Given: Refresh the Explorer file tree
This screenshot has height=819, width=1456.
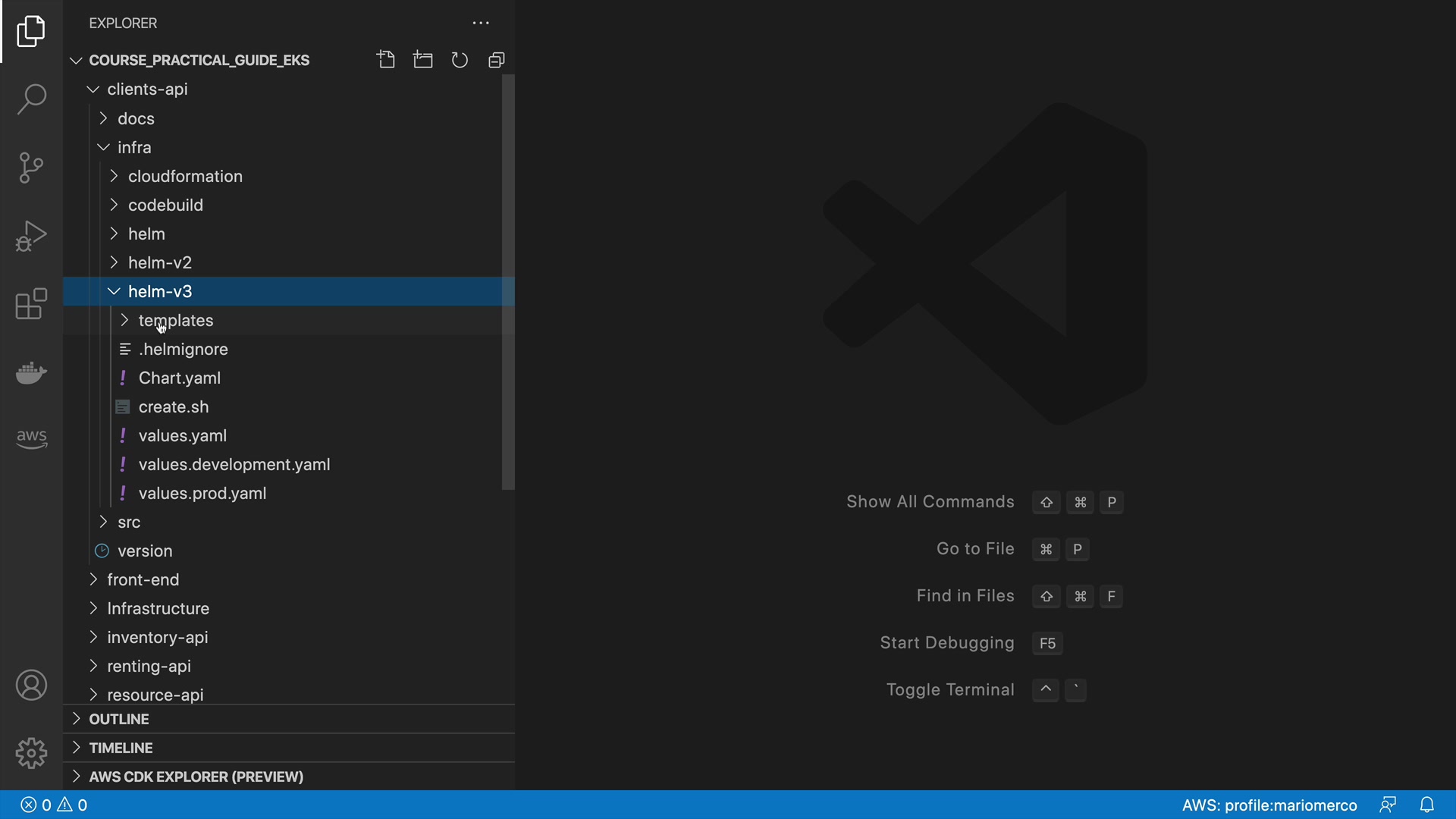Looking at the screenshot, I should click(460, 60).
